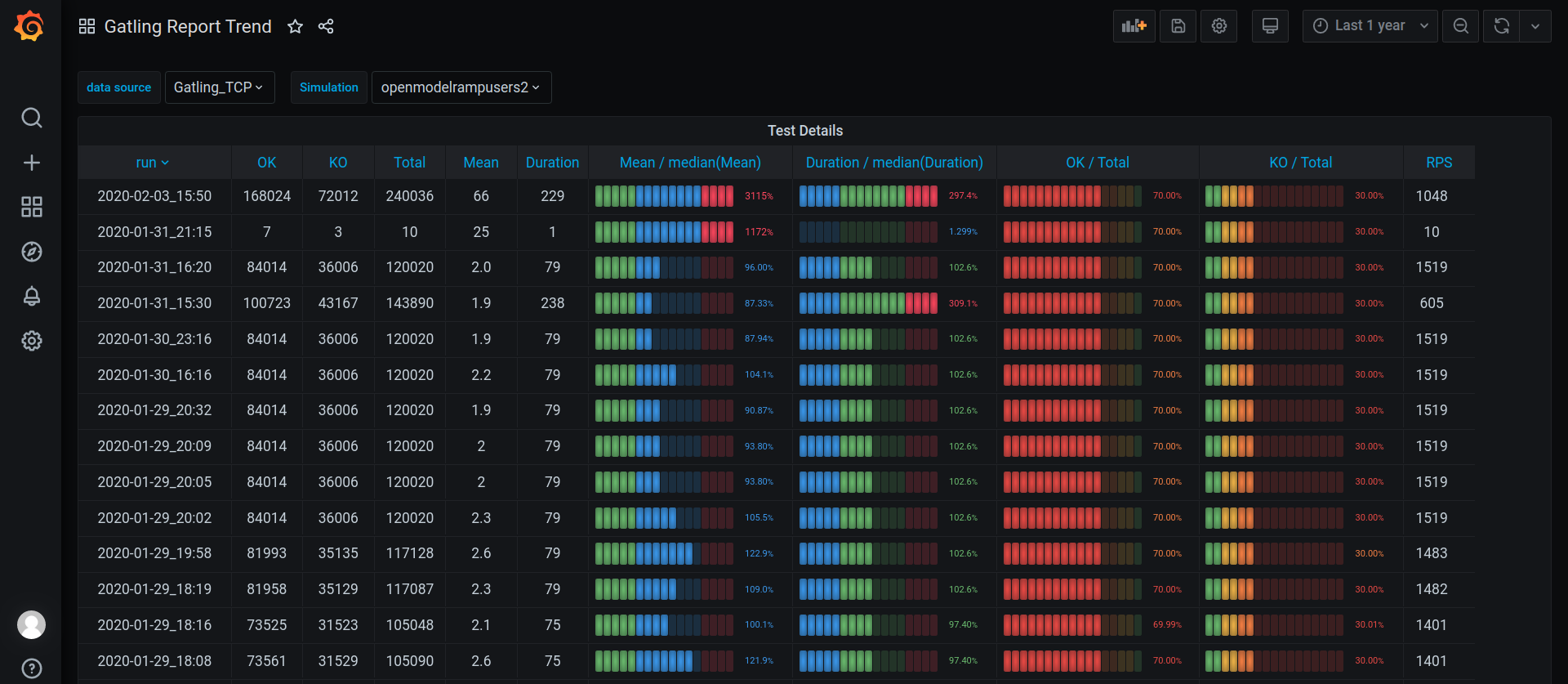
Task: Click the Grafana logo home icon
Action: click(x=29, y=26)
